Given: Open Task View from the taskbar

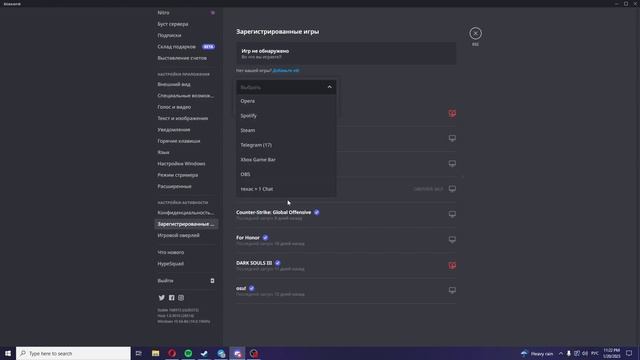Looking at the screenshot, I should [138, 353].
